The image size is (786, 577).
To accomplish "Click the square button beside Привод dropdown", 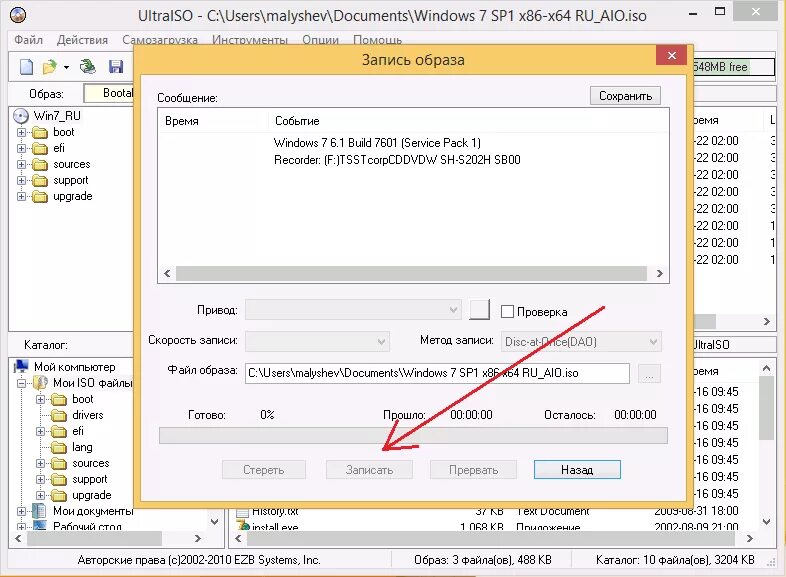I will 480,309.
